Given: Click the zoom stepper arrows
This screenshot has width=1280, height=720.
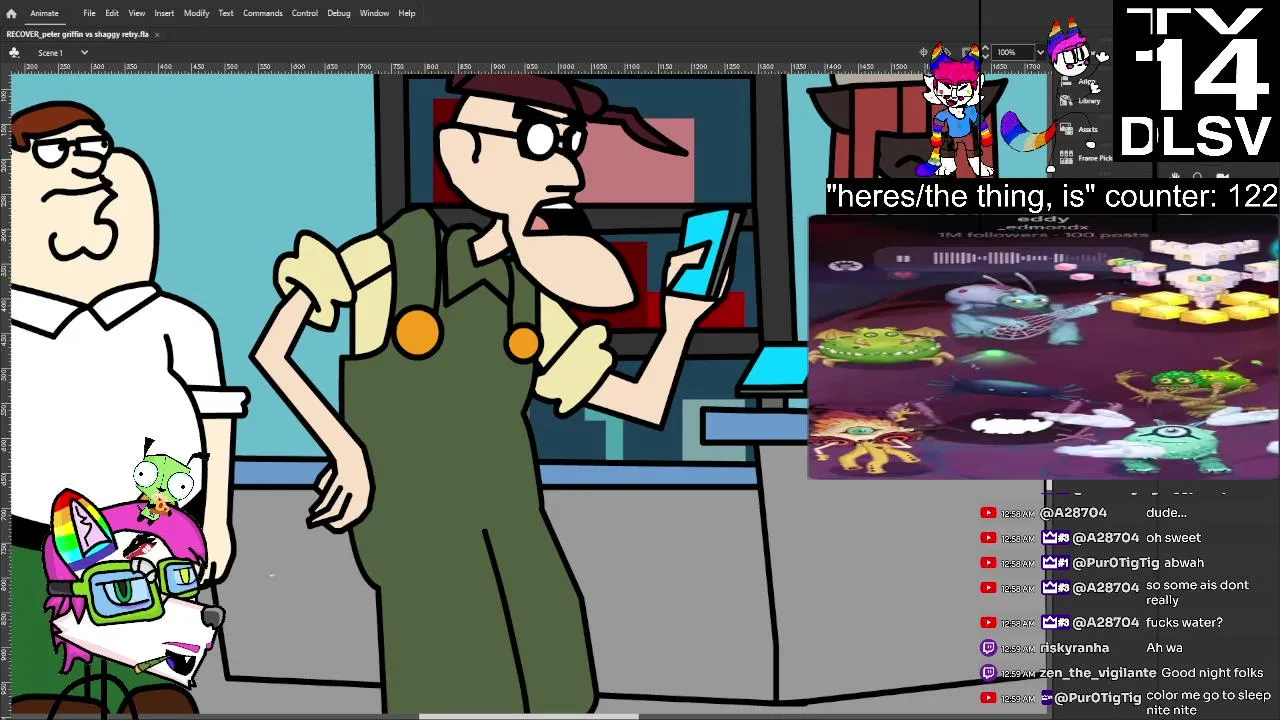Looking at the screenshot, I should point(985,52).
